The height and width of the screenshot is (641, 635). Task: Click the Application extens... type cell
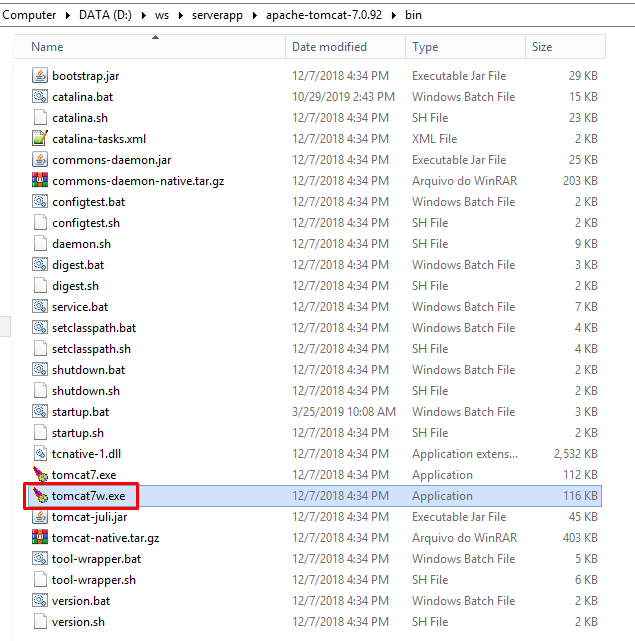click(x=465, y=454)
